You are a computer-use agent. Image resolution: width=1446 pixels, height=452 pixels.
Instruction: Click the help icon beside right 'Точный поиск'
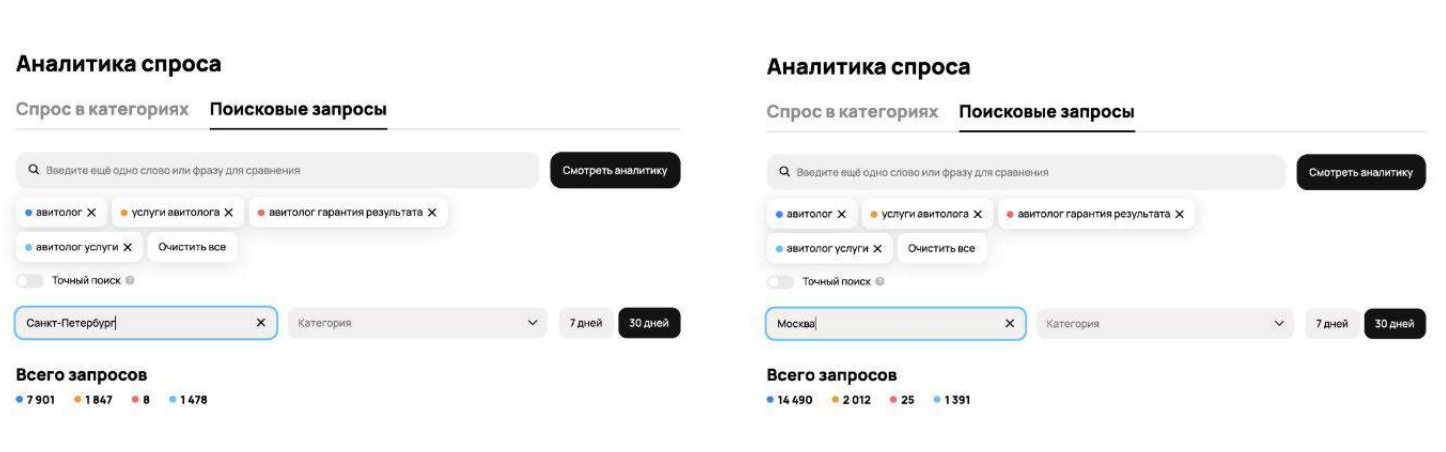tap(880, 282)
